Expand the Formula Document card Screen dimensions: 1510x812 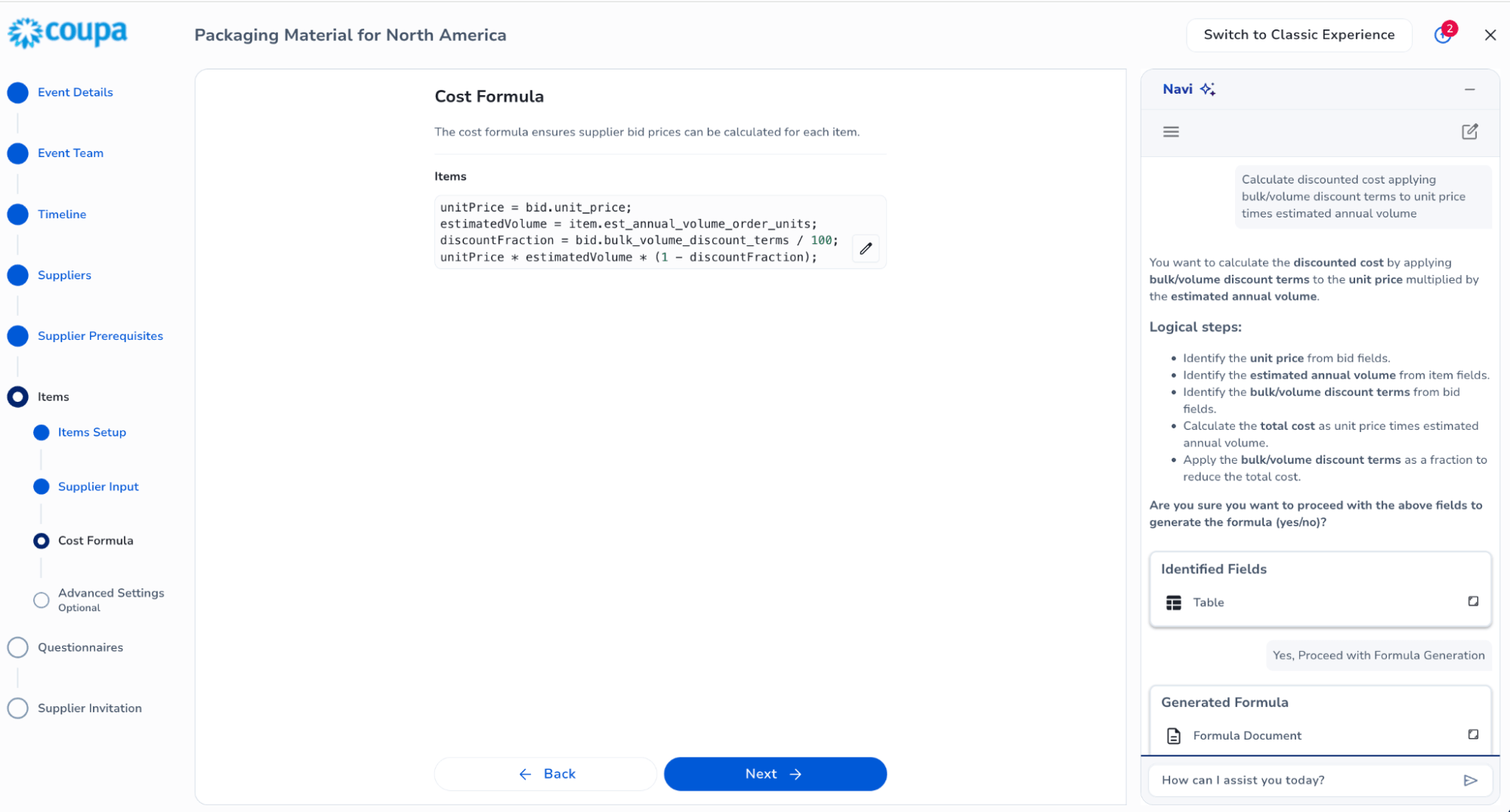coord(1473,734)
